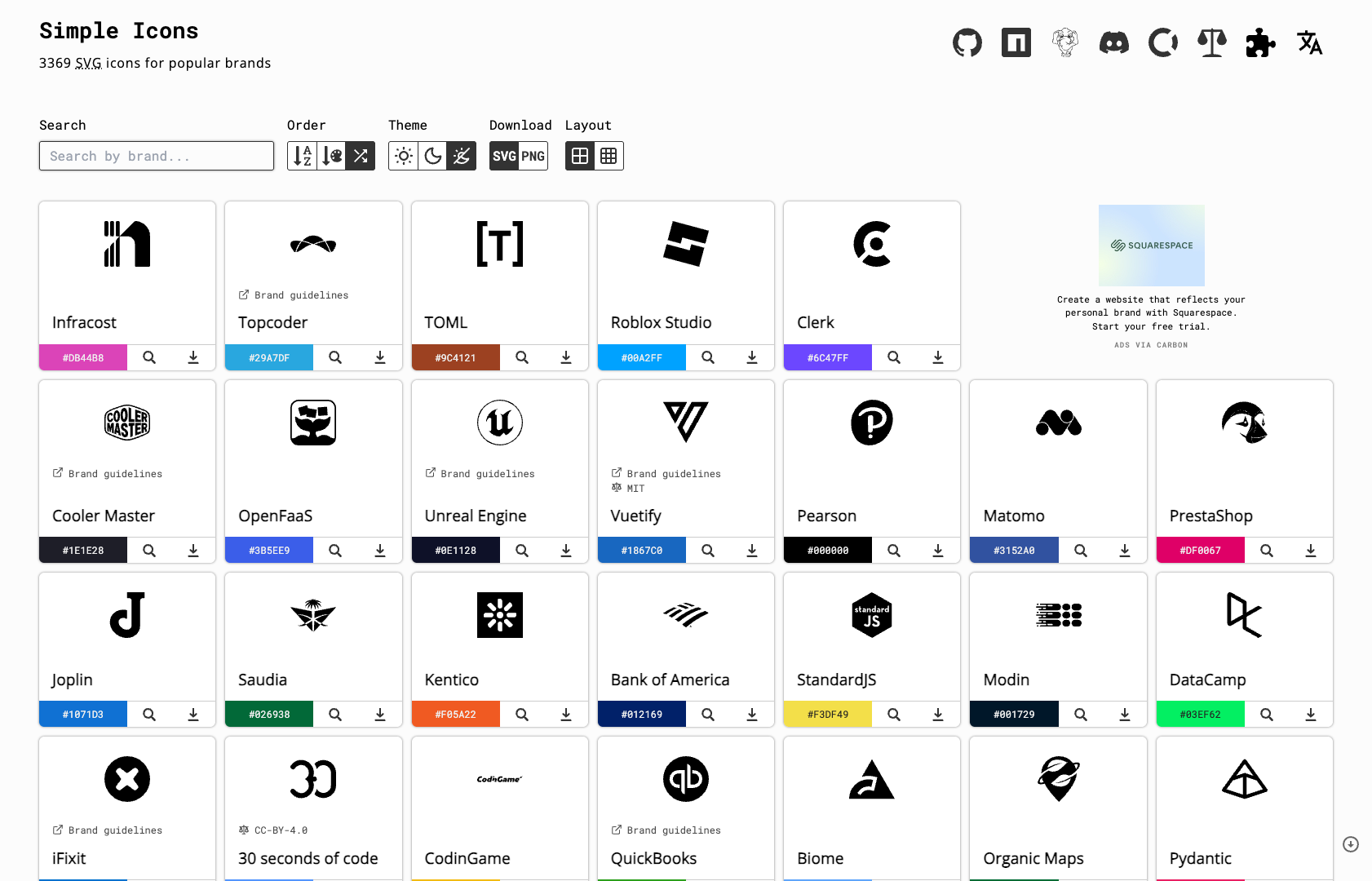Enable light theme using the sun icon
Image resolution: width=1372 pixels, height=881 pixels.
pyautogui.click(x=403, y=156)
